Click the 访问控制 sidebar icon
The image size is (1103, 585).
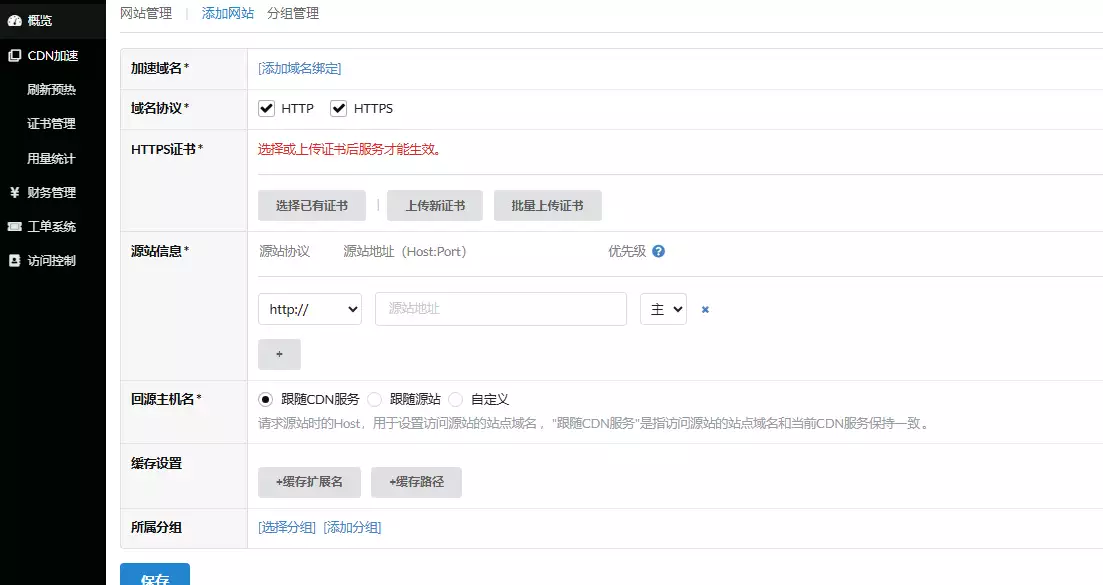pyautogui.click(x=14, y=261)
